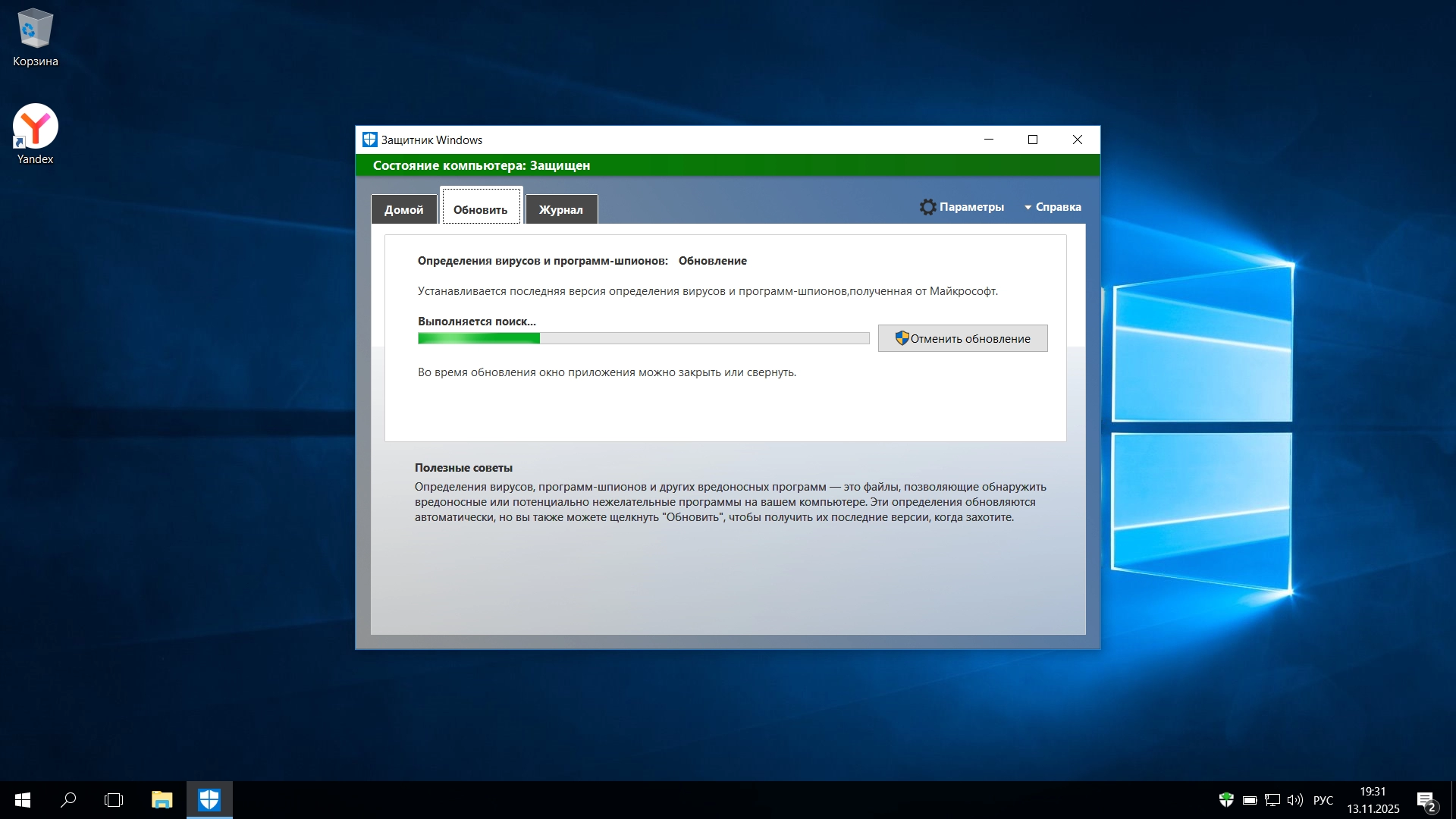Open Task View from the taskbar
Screen dimensions: 1456x819
114,800
